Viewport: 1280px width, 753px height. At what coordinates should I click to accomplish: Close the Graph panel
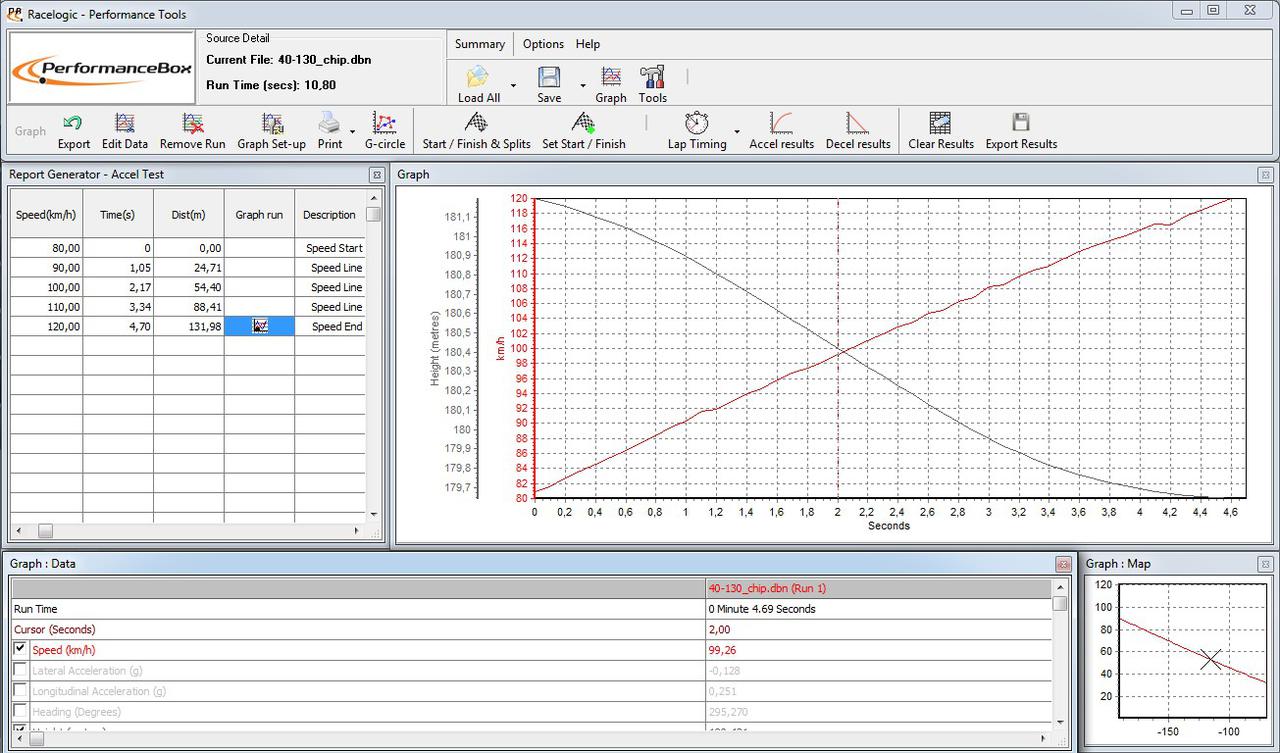[x=1265, y=175]
